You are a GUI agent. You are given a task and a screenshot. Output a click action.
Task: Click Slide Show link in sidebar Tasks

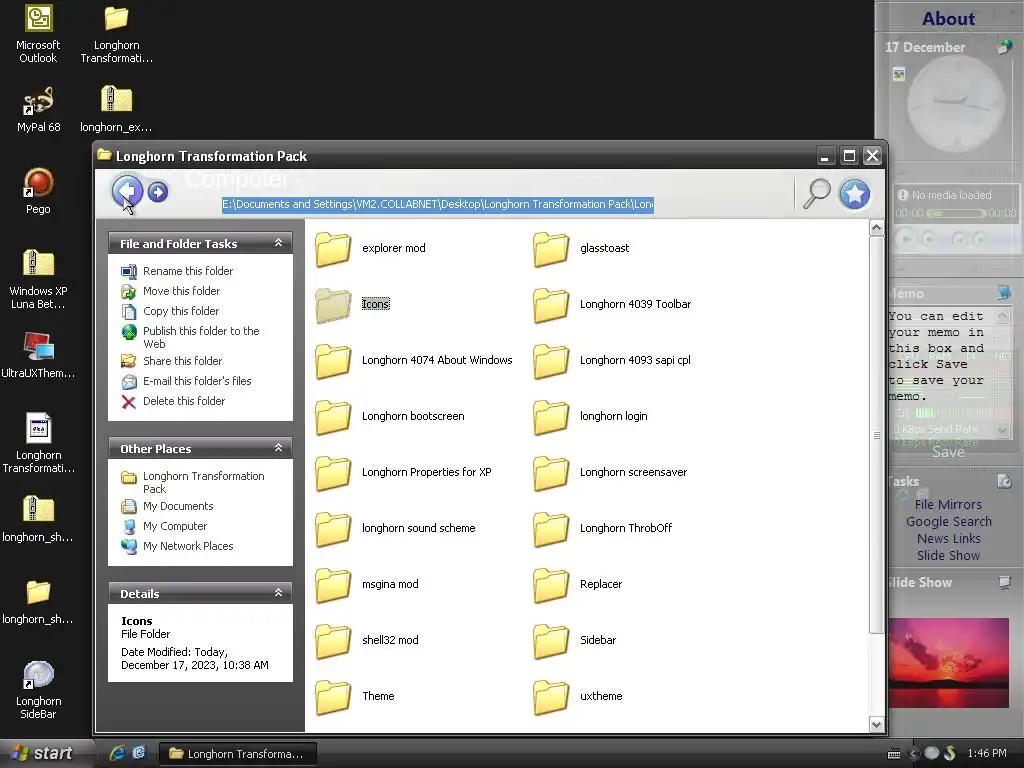point(948,556)
